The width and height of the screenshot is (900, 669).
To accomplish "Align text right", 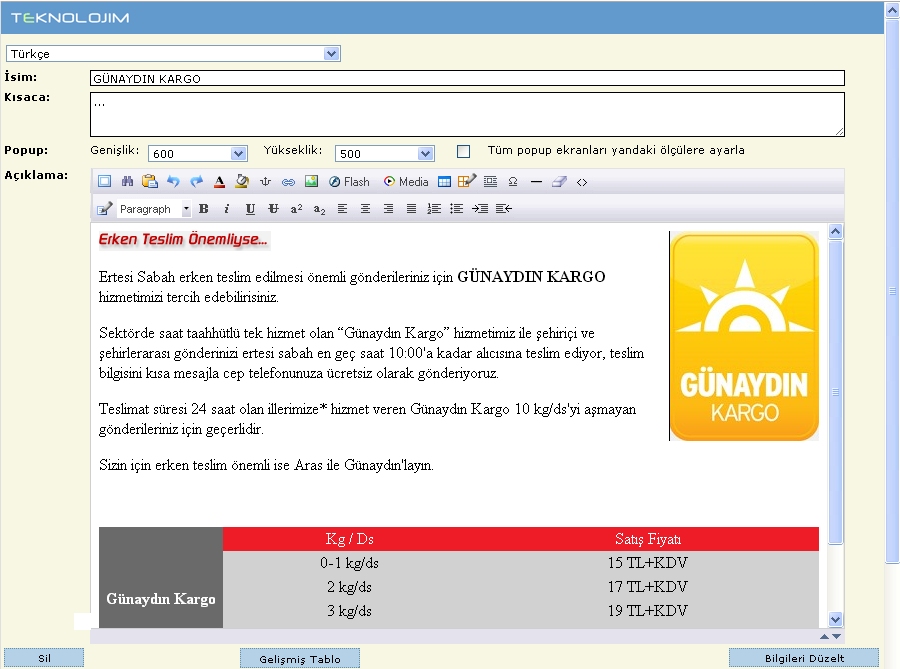I will (389, 209).
